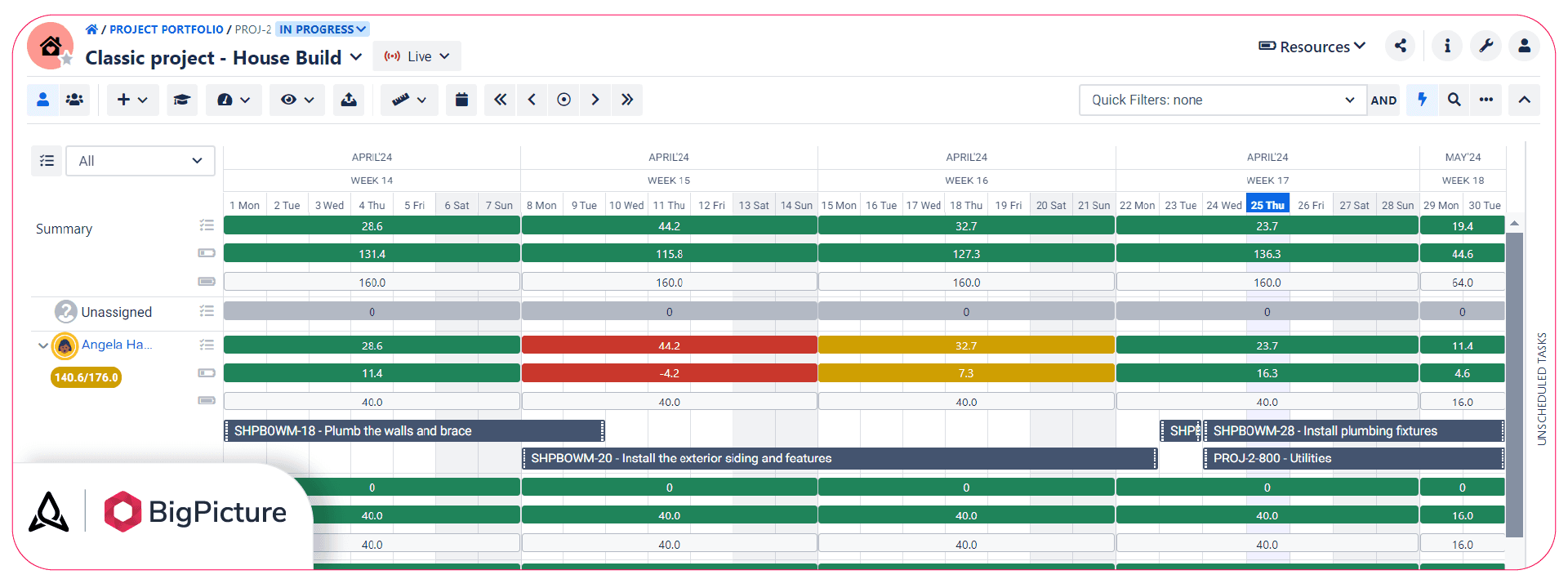1568x588 pixels.
Task: Click the home breadcrumb icon
Action: (x=91, y=29)
